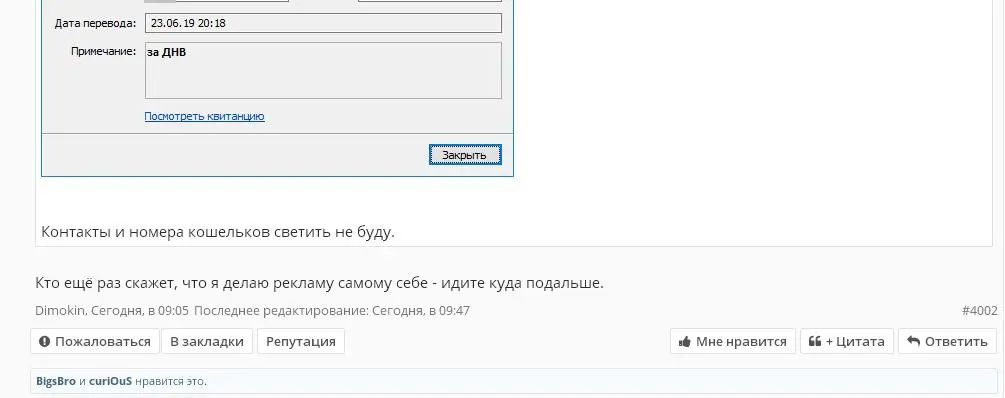Click the post time Сегодня, в 09:05
The height and width of the screenshot is (398, 1005).
pyautogui.click(x=140, y=311)
